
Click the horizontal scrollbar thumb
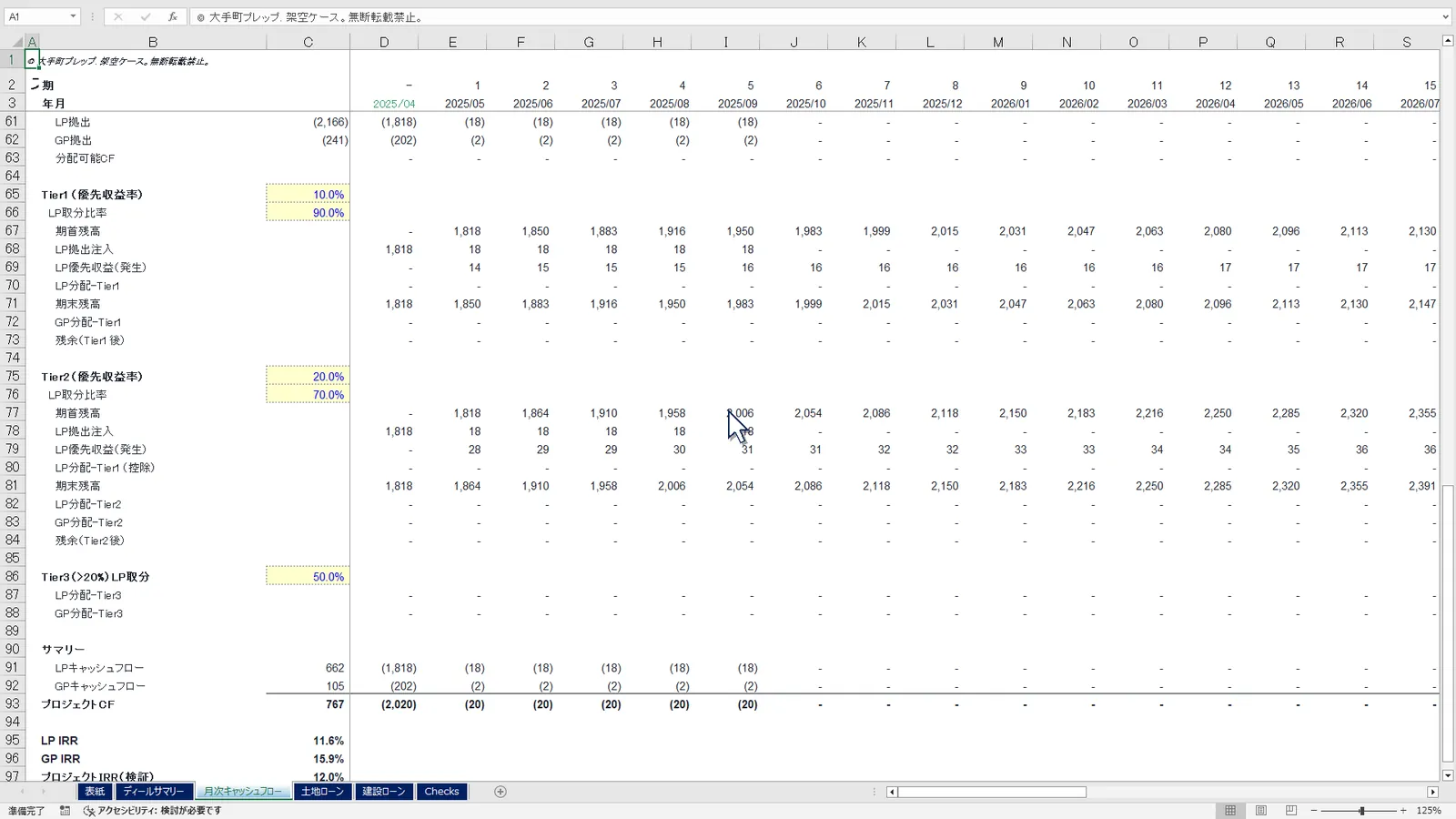click(993, 792)
